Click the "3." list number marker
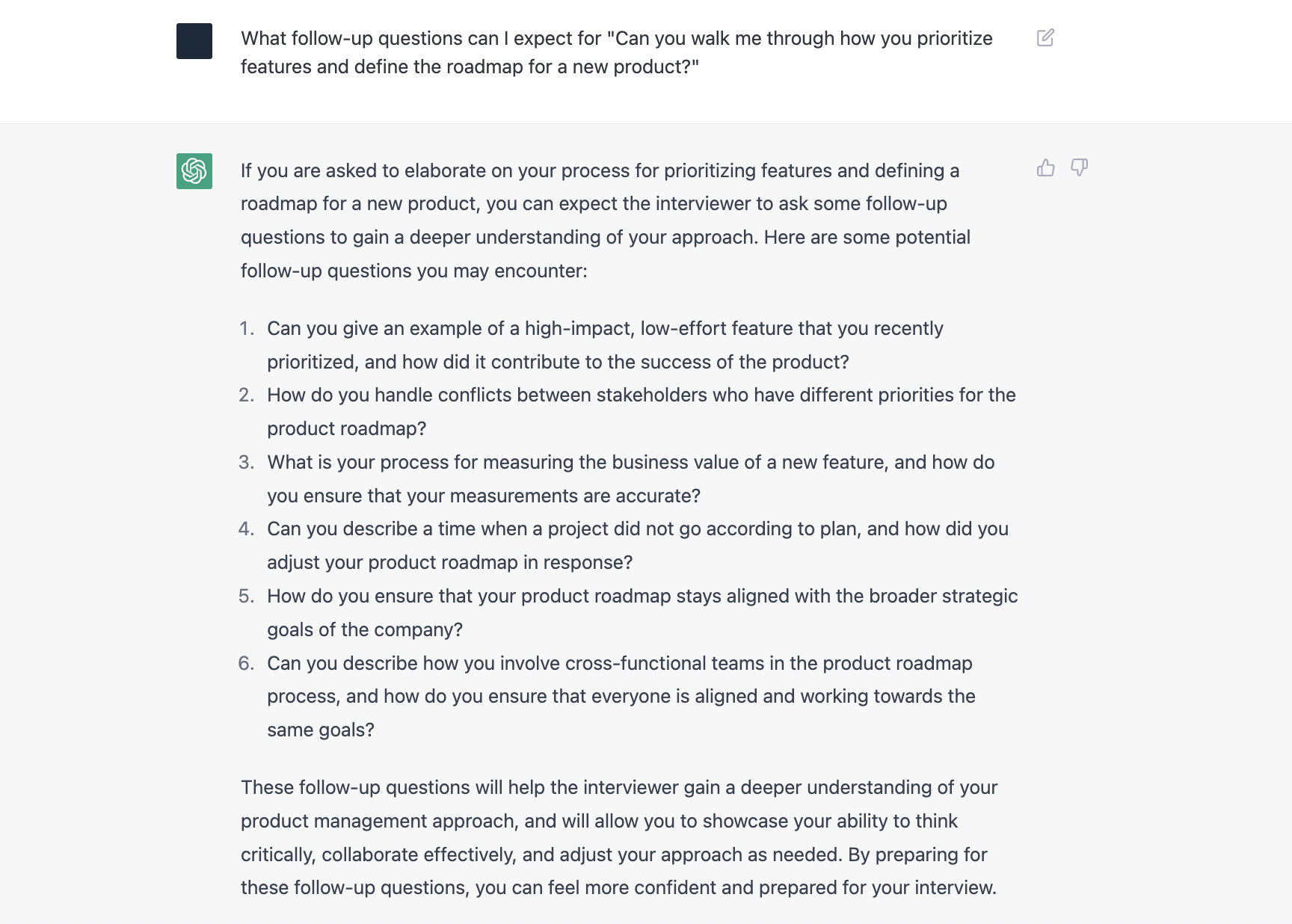 pyautogui.click(x=247, y=463)
